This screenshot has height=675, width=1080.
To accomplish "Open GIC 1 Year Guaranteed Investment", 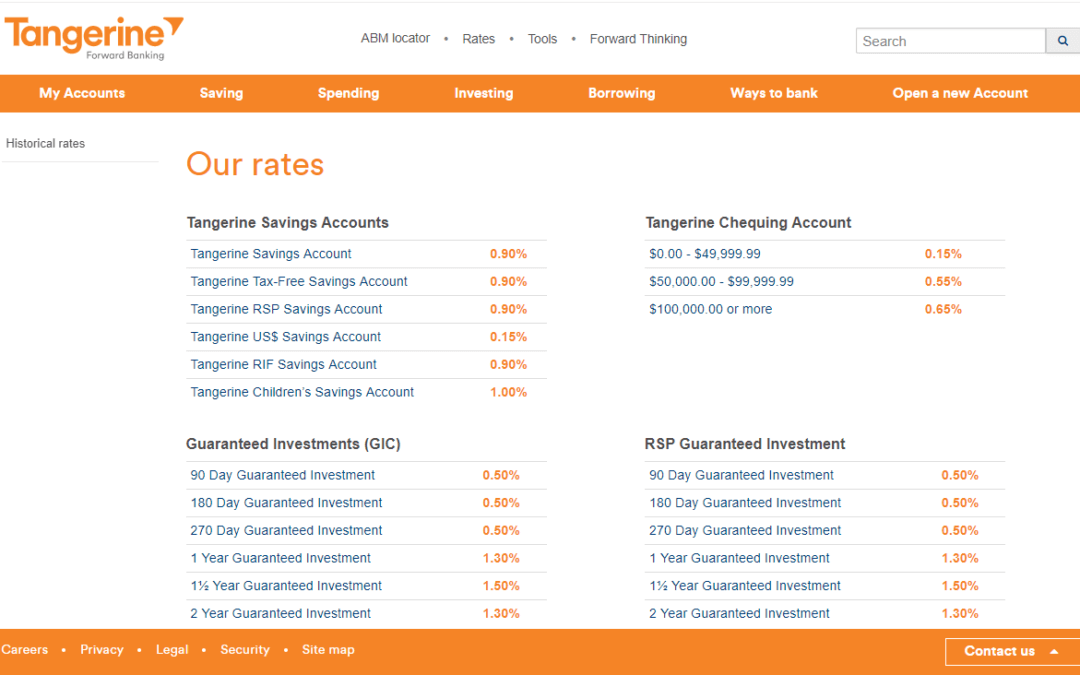I will [280, 558].
